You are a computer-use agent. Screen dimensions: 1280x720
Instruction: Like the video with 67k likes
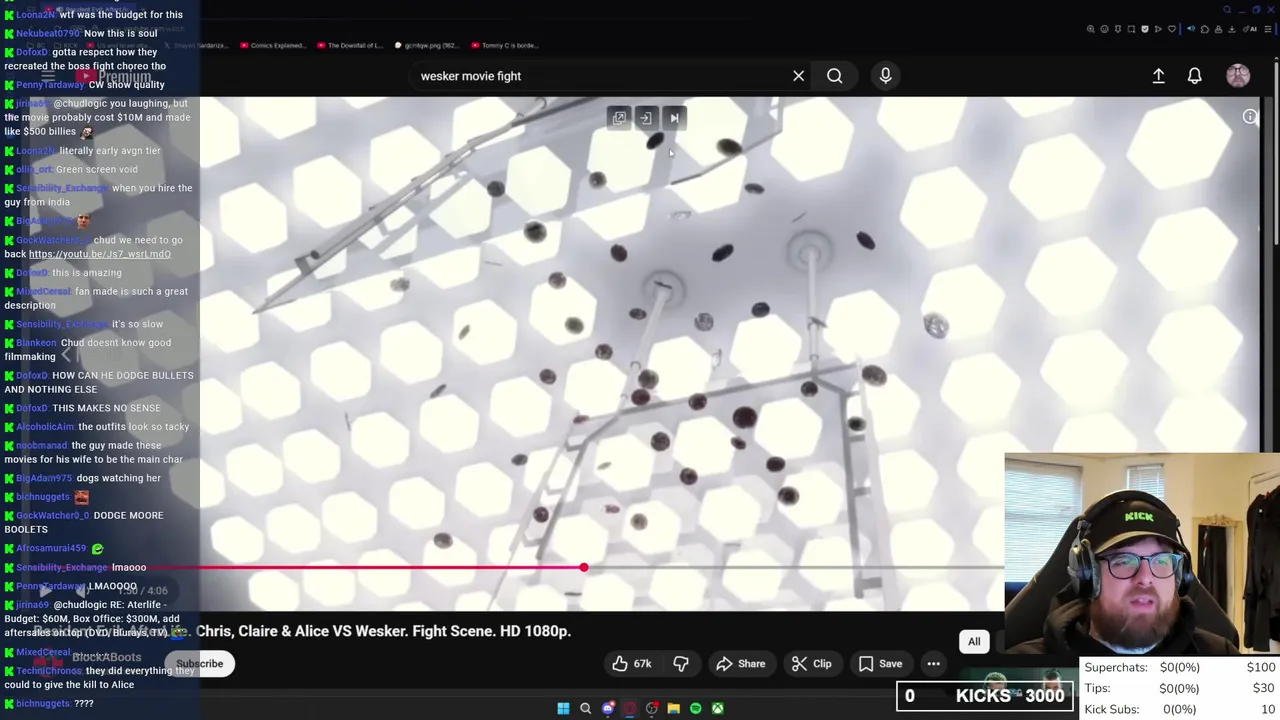(x=632, y=664)
